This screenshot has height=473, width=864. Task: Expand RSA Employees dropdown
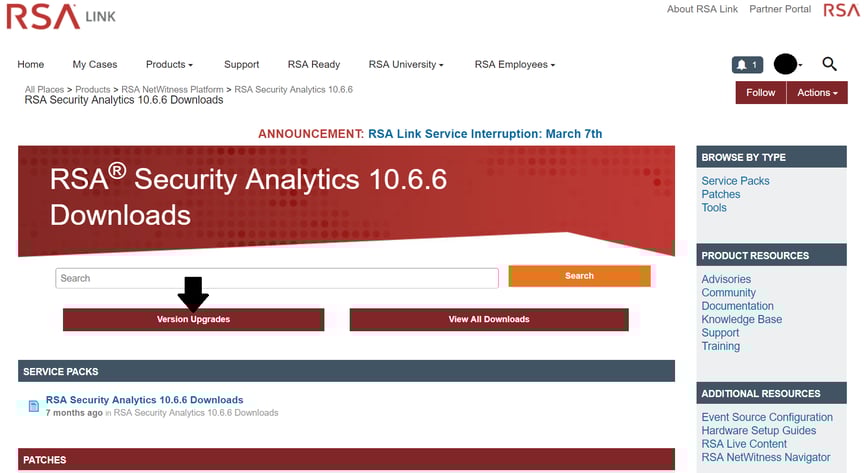point(515,64)
